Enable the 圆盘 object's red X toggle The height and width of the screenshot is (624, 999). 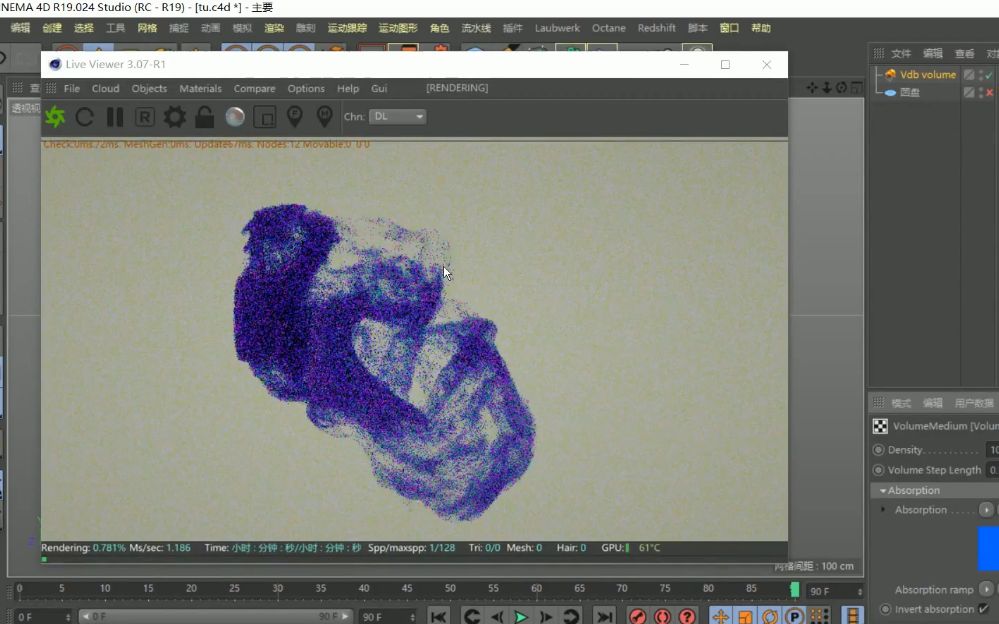[990, 92]
